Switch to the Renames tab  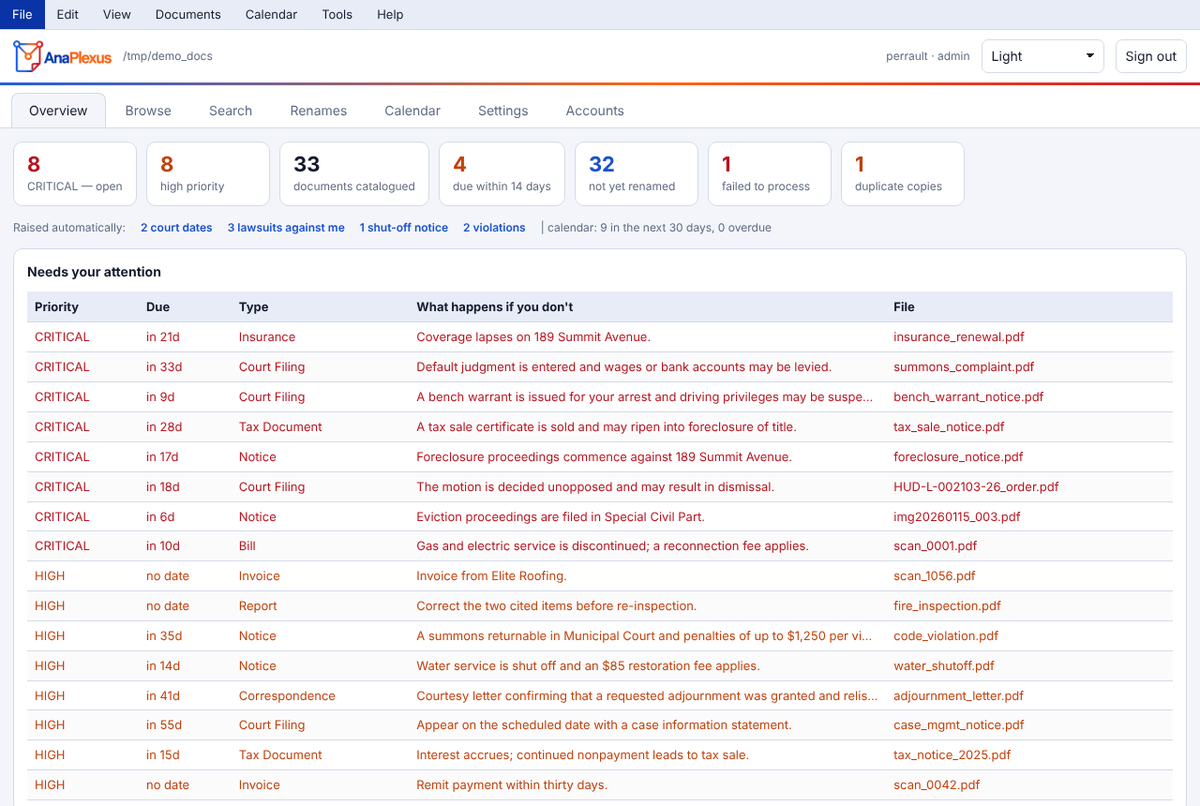tap(318, 111)
